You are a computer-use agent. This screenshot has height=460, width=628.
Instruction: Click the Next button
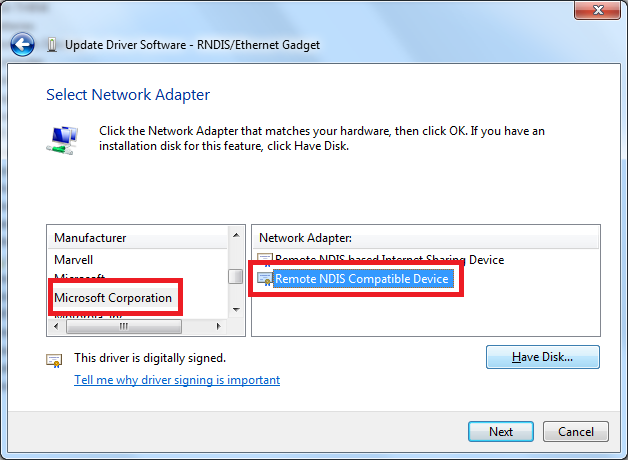tap(501, 432)
